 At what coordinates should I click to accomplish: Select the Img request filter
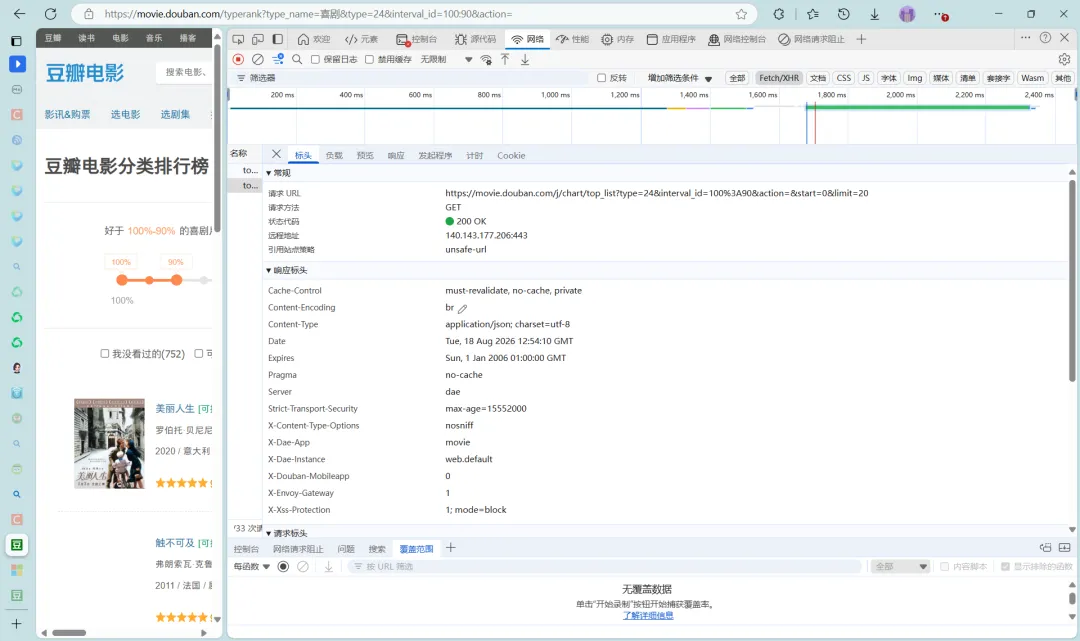tap(915, 78)
